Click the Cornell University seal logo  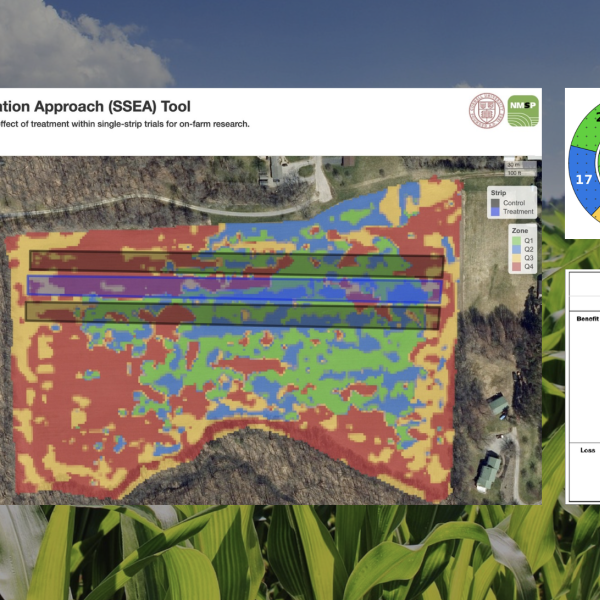tap(487, 111)
